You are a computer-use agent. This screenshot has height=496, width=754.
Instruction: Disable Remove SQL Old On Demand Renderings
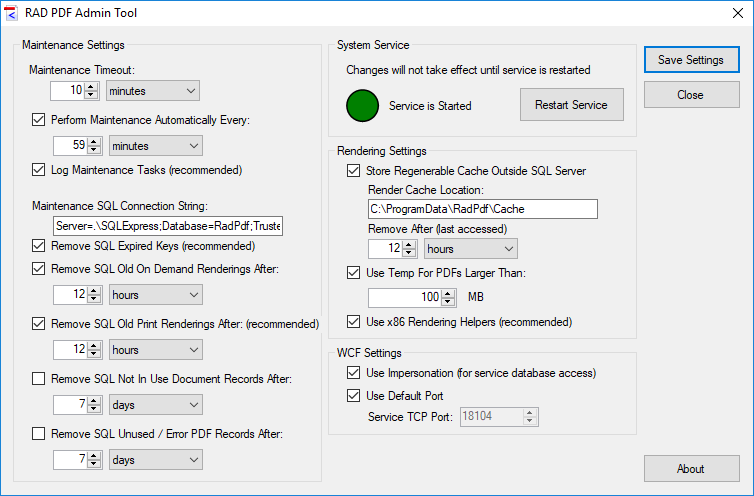(38, 269)
